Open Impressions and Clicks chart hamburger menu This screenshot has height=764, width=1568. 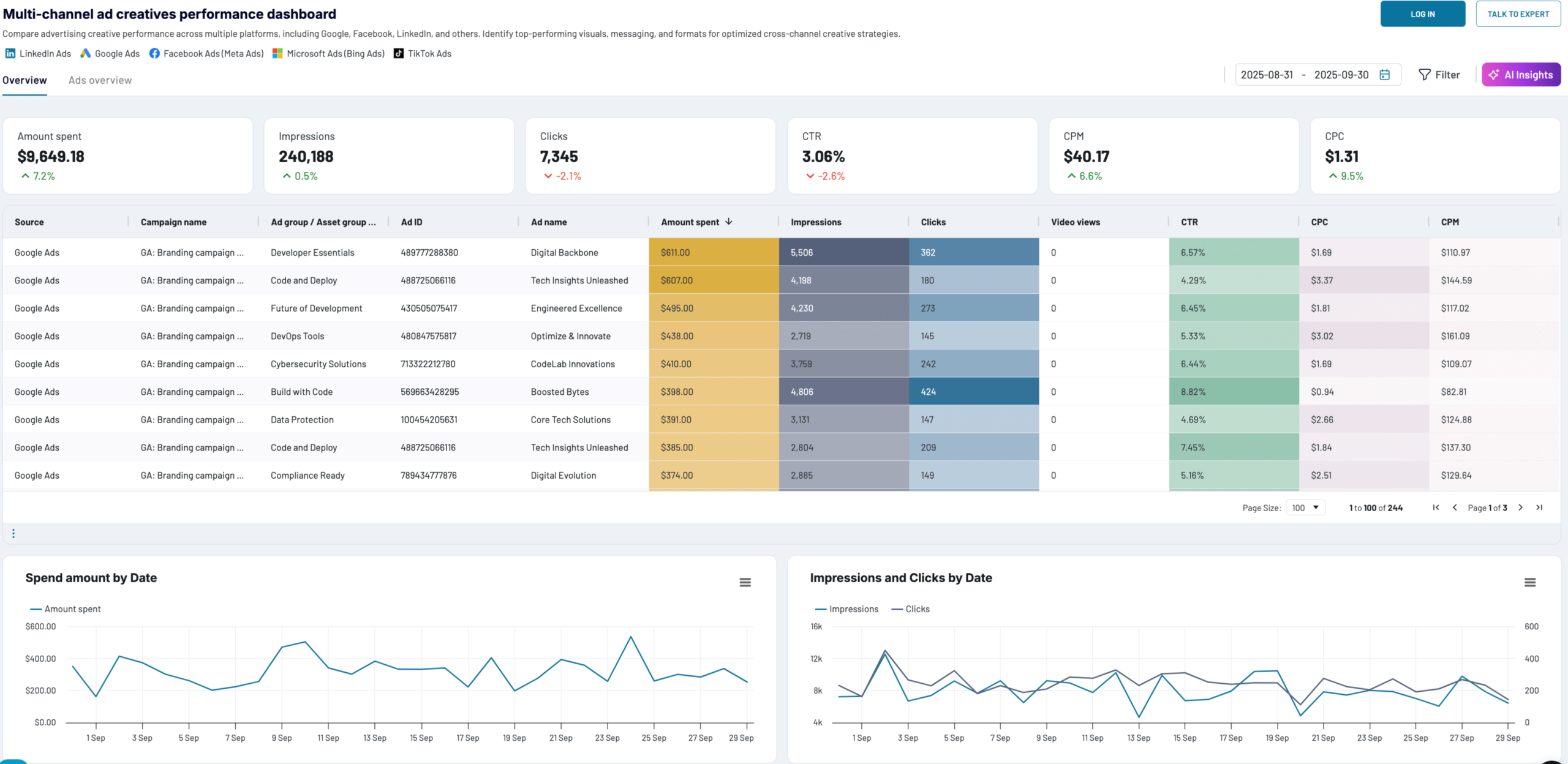pos(1529,582)
